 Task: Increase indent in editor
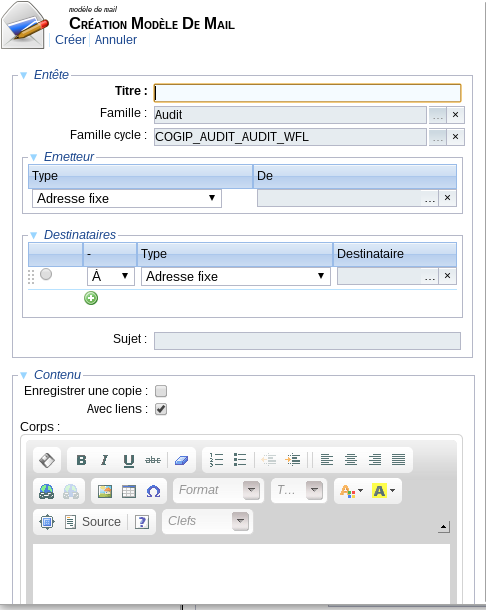coord(293,460)
